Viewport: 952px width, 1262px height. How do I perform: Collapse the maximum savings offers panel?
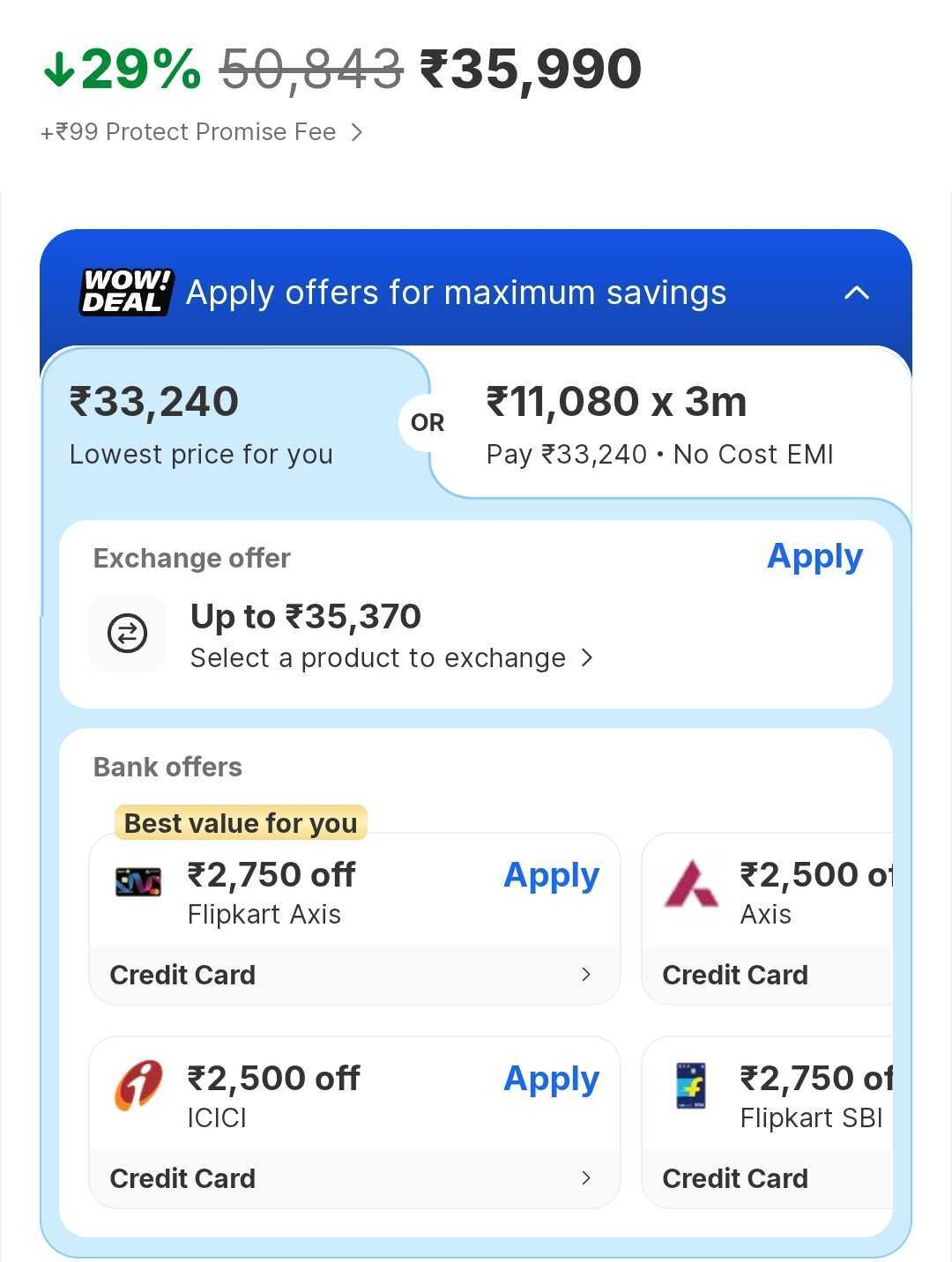(x=857, y=293)
